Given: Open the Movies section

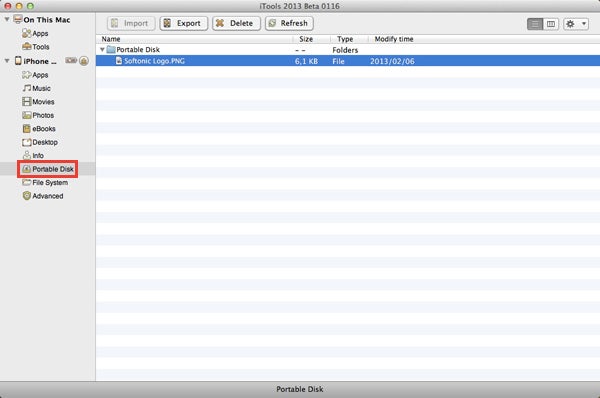Looking at the screenshot, I should [x=38, y=102].
